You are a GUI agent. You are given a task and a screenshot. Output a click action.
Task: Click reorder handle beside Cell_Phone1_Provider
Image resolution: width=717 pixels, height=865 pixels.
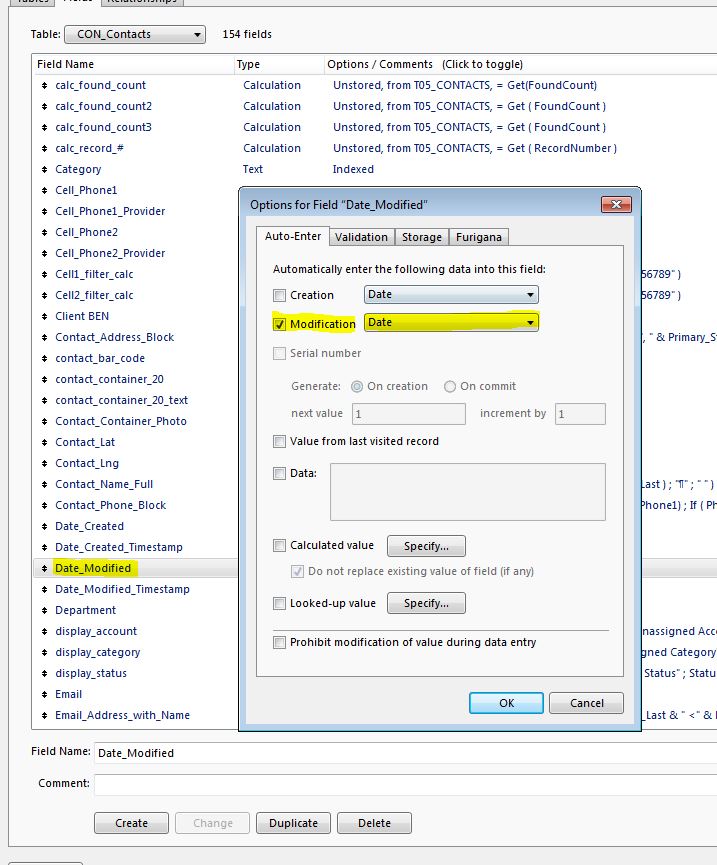click(x=44, y=211)
